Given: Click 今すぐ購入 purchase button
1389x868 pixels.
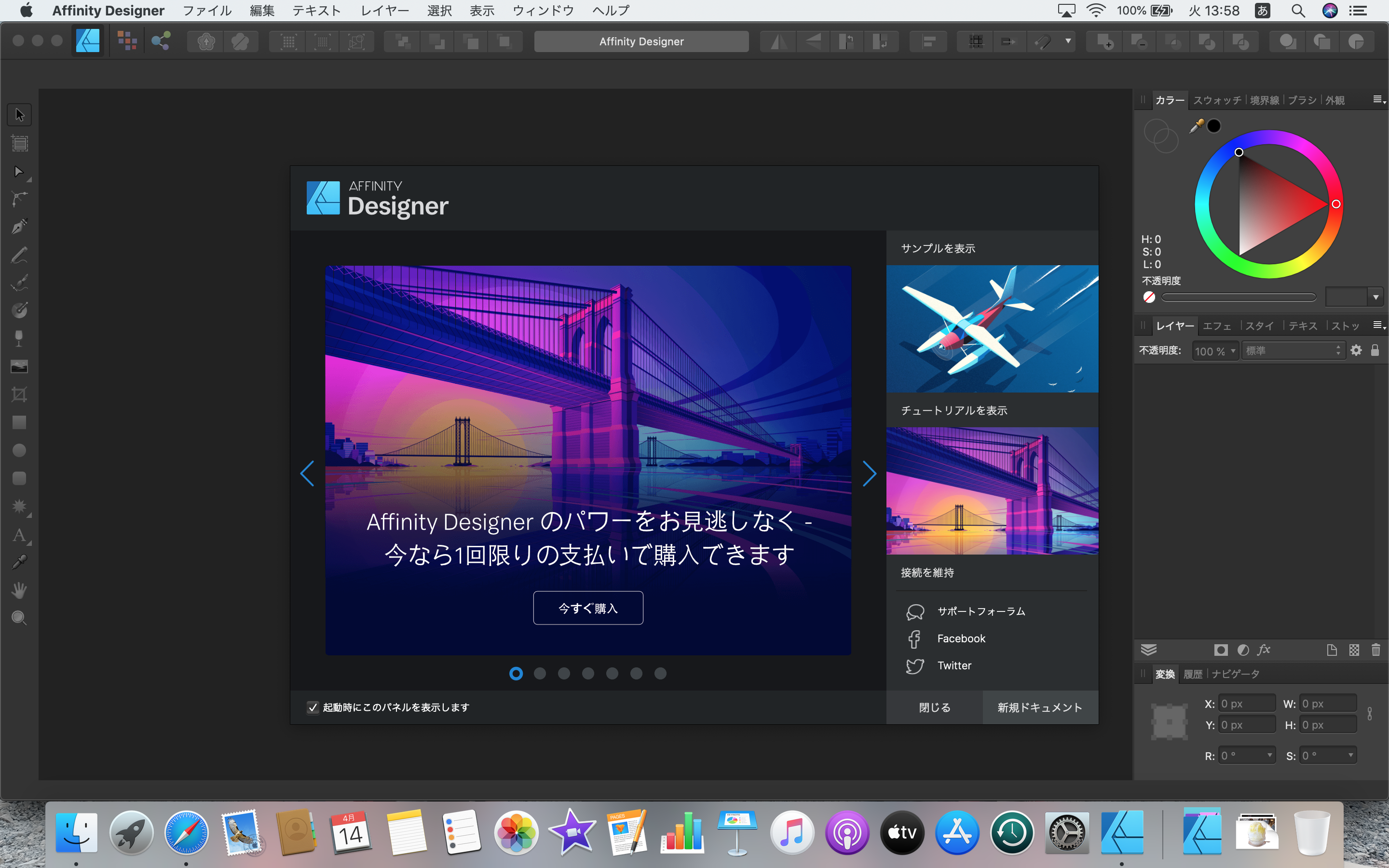Looking at the screenshot, I should (587, 607).
